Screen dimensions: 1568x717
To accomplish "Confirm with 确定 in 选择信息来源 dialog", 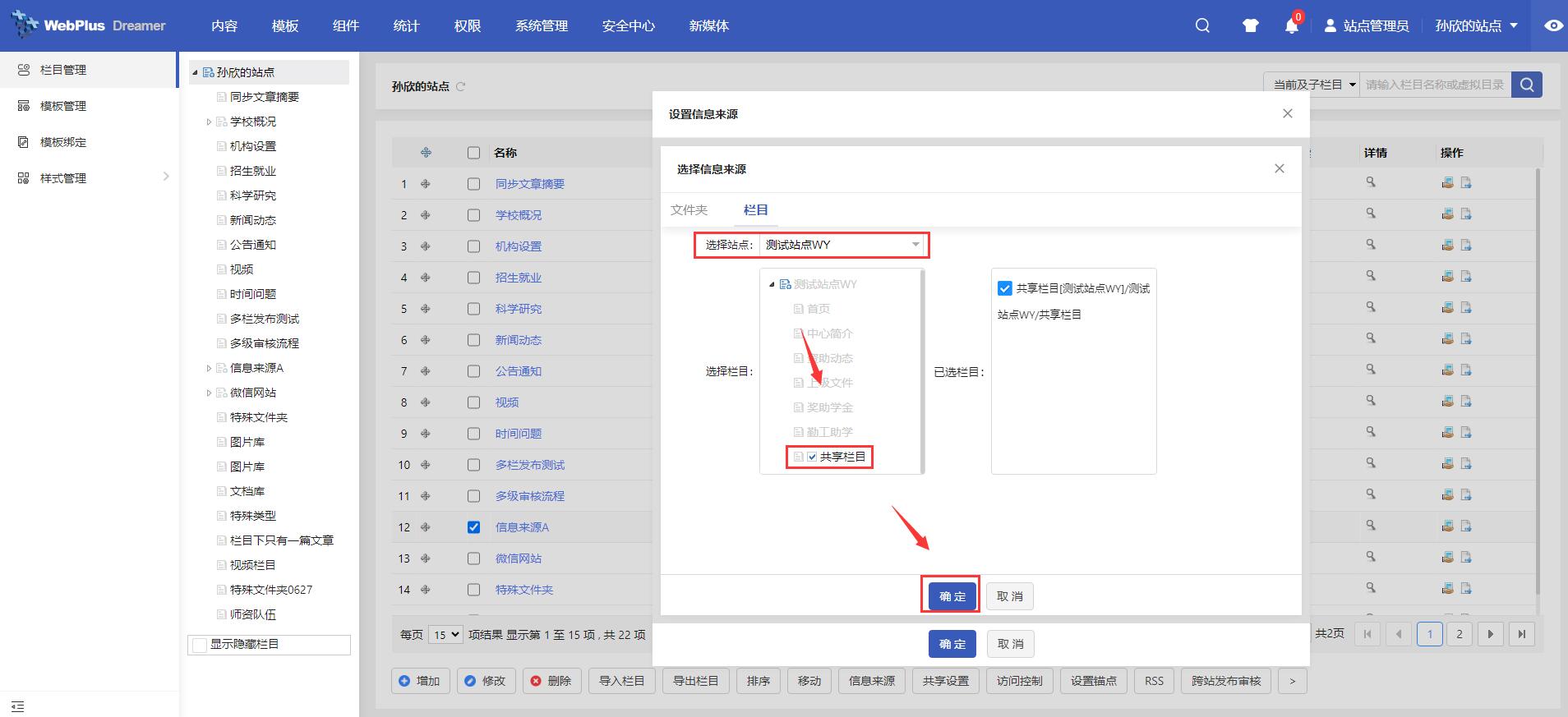I will [x=952, y=596].
